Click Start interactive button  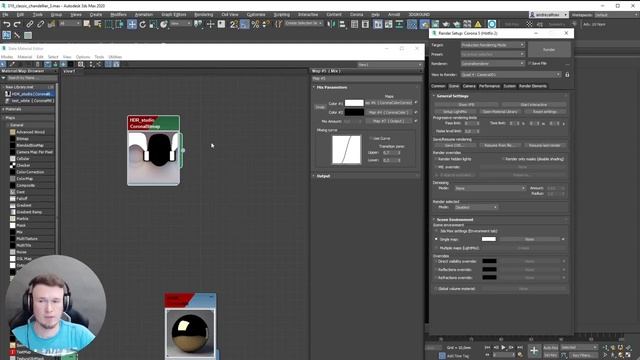pos(533,104)
